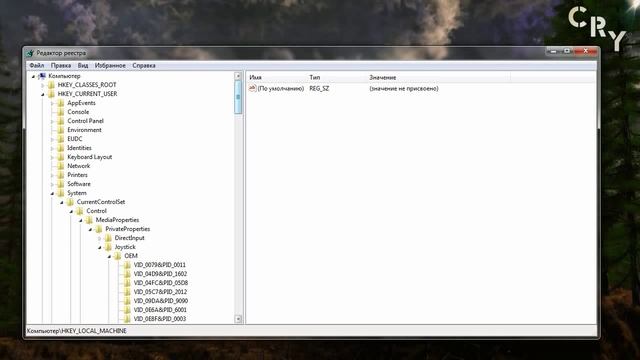
Task: Maximize the Registry Editor window
Action: coord(567,51)
